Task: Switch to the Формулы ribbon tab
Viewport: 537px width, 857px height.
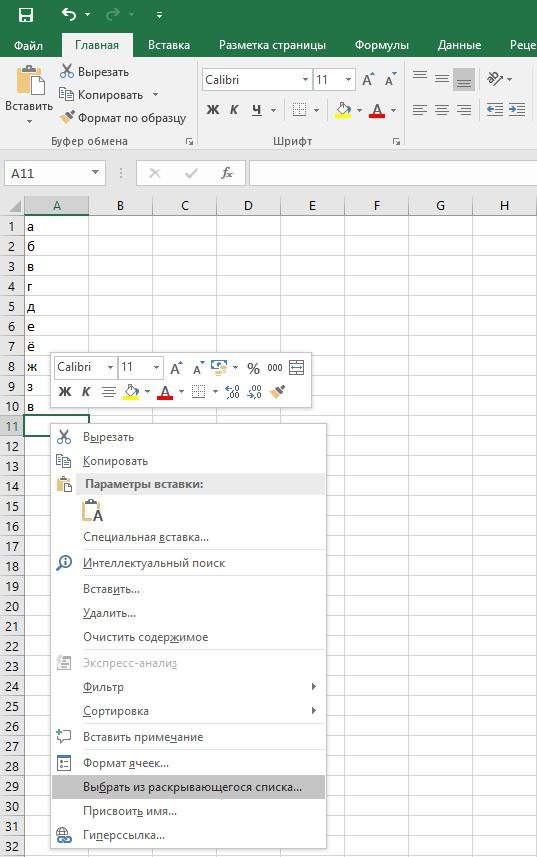Action: point(381,45)
